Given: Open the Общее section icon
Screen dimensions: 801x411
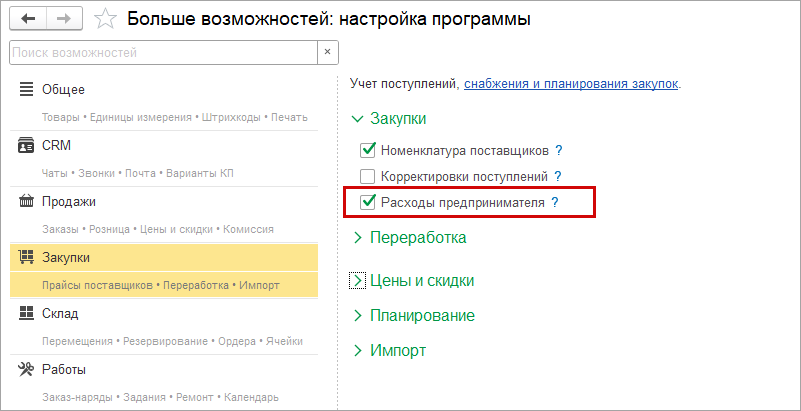Looking at the screenshot, I should (27, 90).
